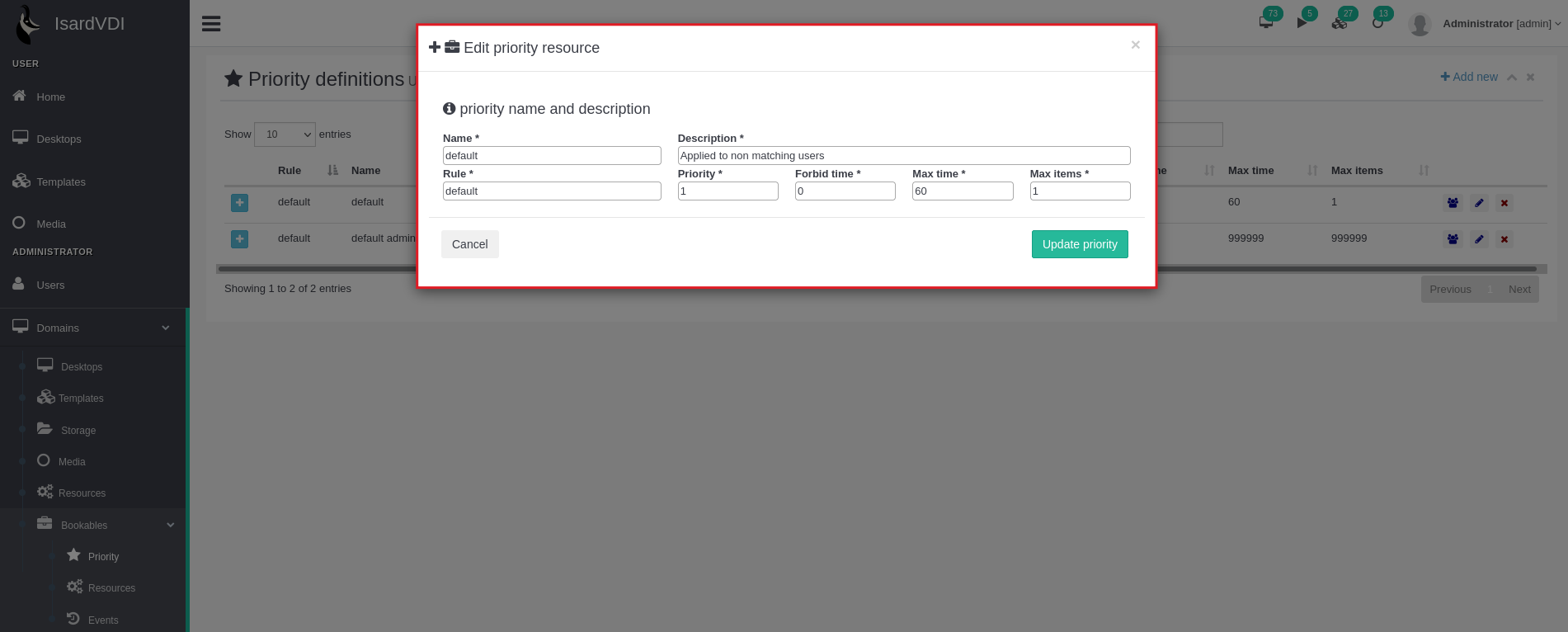Viewport: 1568px width, 632px height.
Task: Expand details of the first default row
Action: 239,203
